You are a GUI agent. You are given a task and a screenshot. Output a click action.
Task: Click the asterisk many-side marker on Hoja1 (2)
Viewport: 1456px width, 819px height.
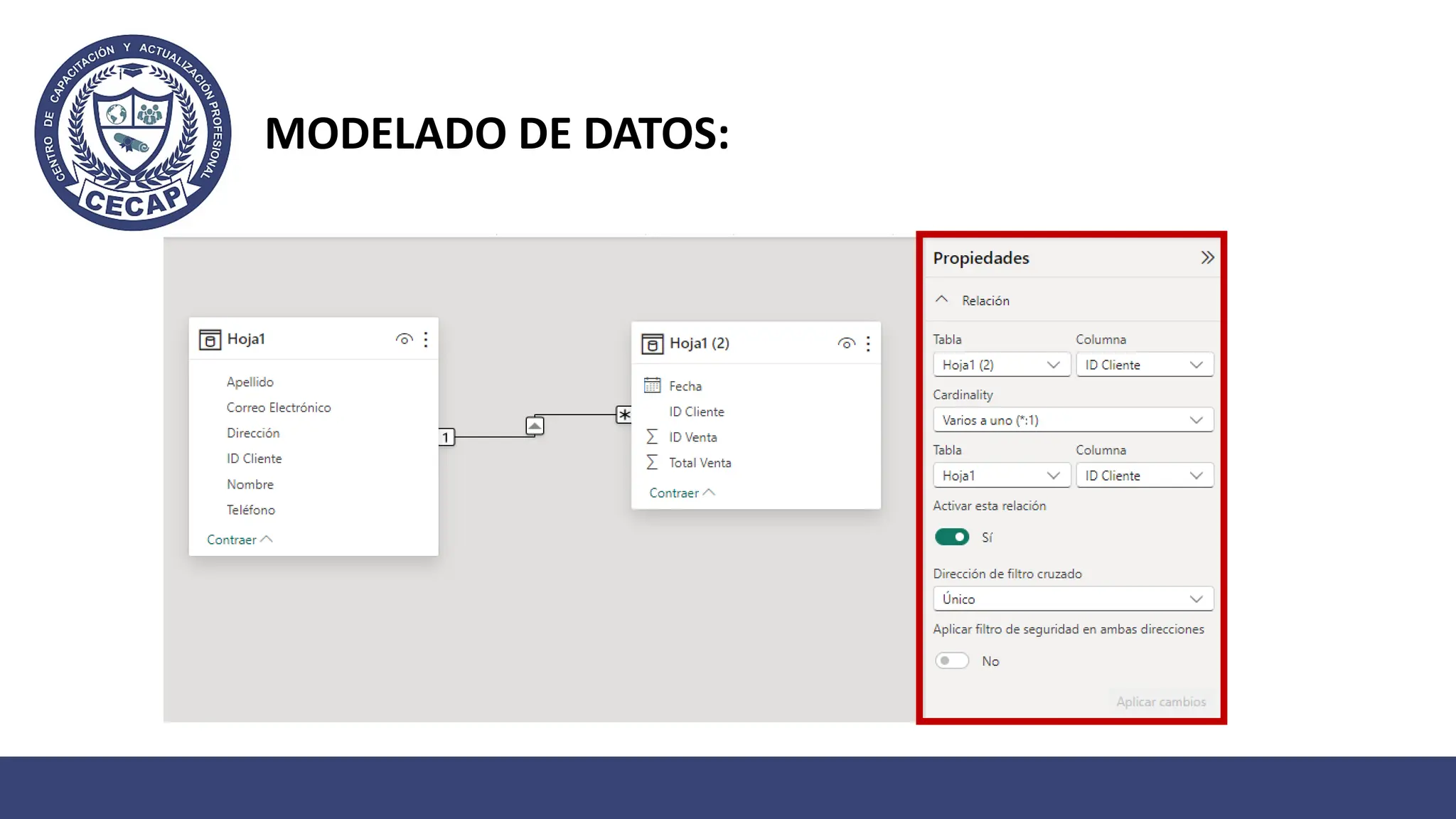click(623, 414)
